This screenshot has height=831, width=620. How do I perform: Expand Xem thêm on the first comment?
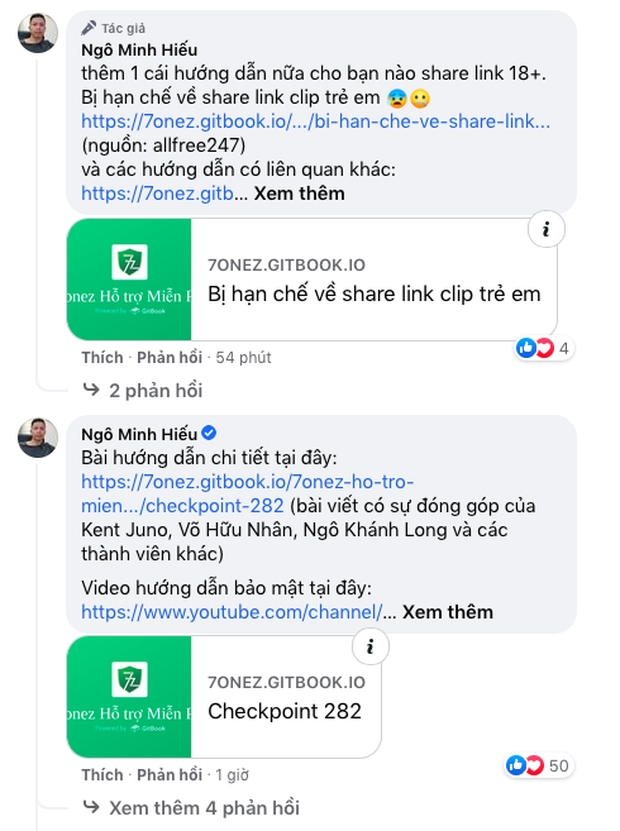(x=299, y=194)
